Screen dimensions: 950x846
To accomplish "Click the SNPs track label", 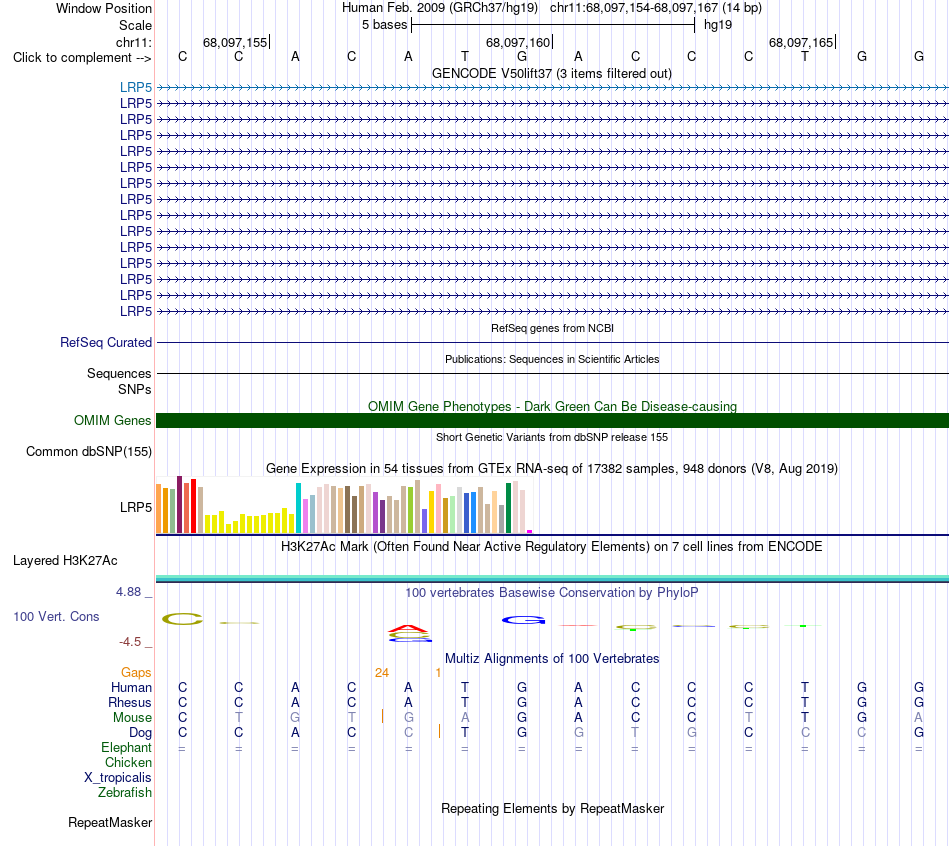I will [135, 389].
